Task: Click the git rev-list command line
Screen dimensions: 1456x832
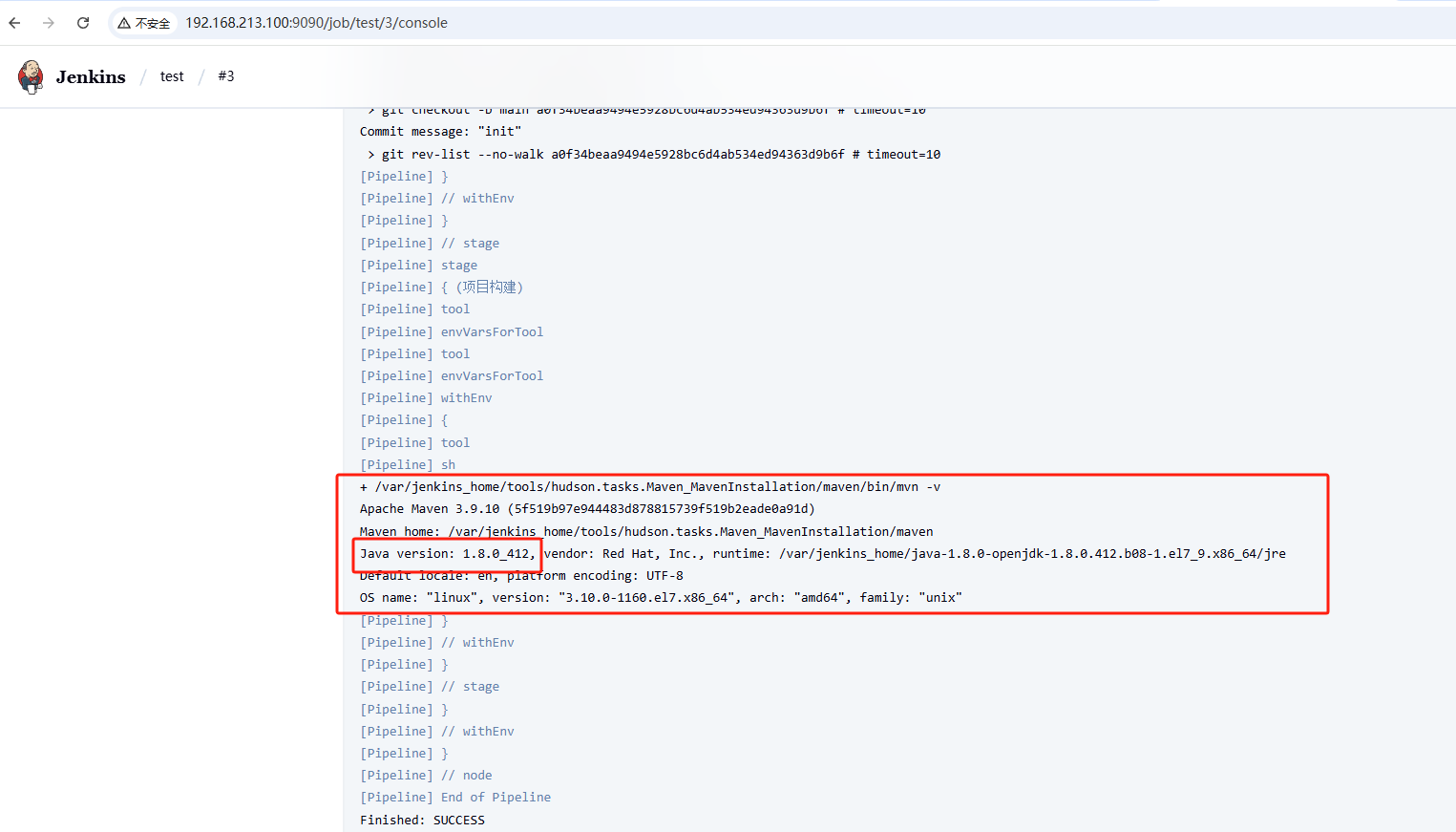Action: click(654, 154)
